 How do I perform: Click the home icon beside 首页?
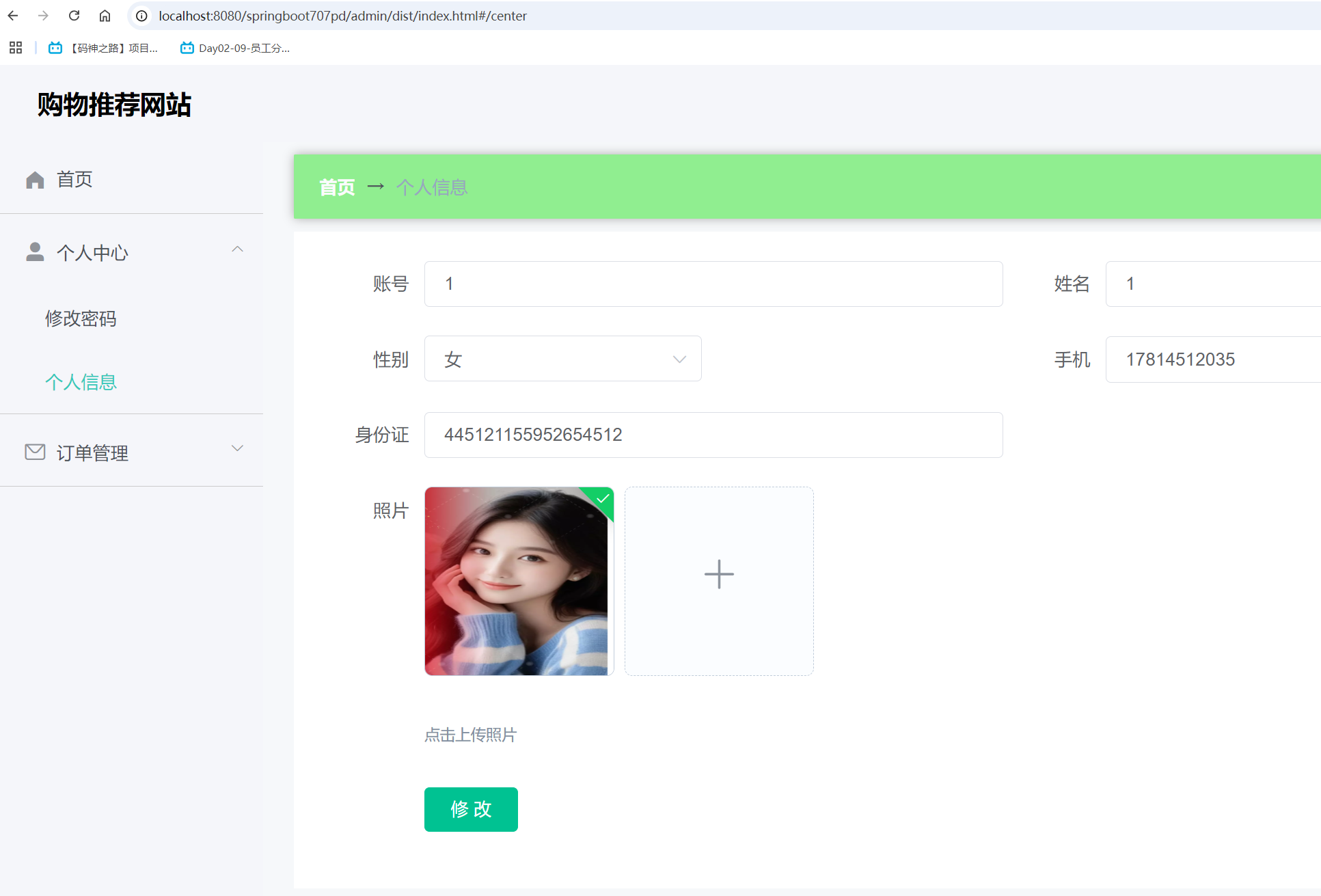click(35, 179)
